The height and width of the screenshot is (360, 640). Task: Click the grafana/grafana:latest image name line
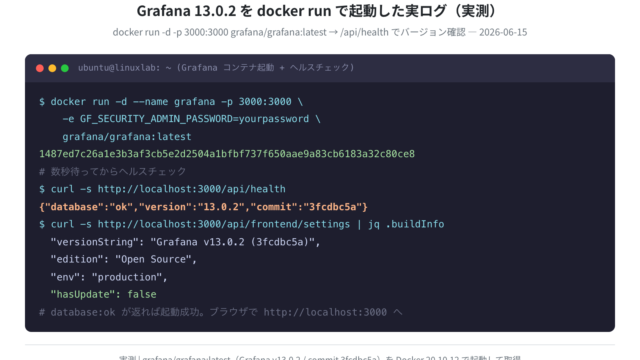coord(127,137)
